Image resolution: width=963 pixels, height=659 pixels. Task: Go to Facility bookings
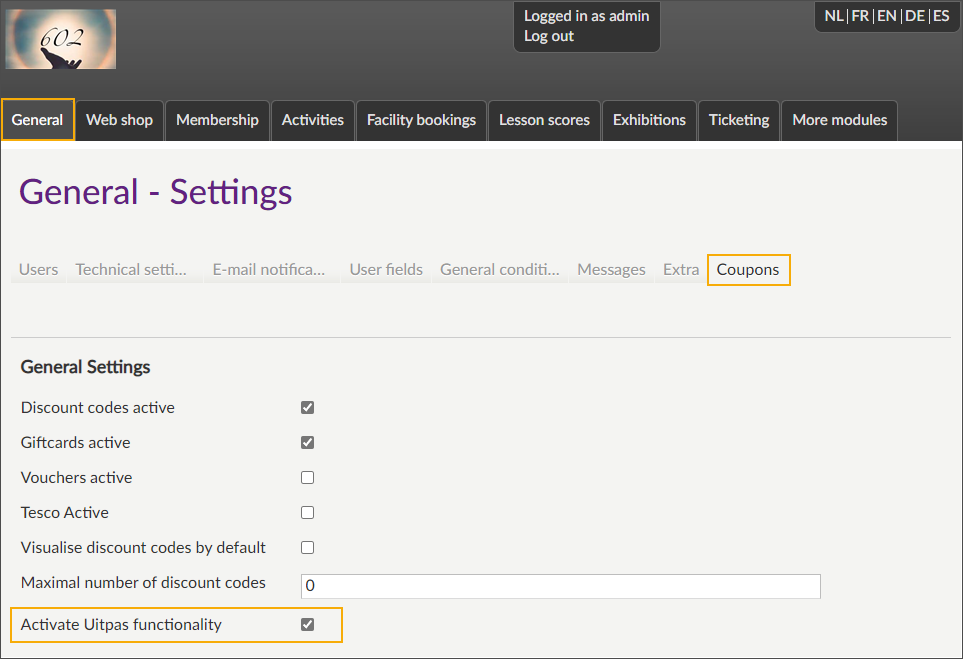tap(420, 119)
